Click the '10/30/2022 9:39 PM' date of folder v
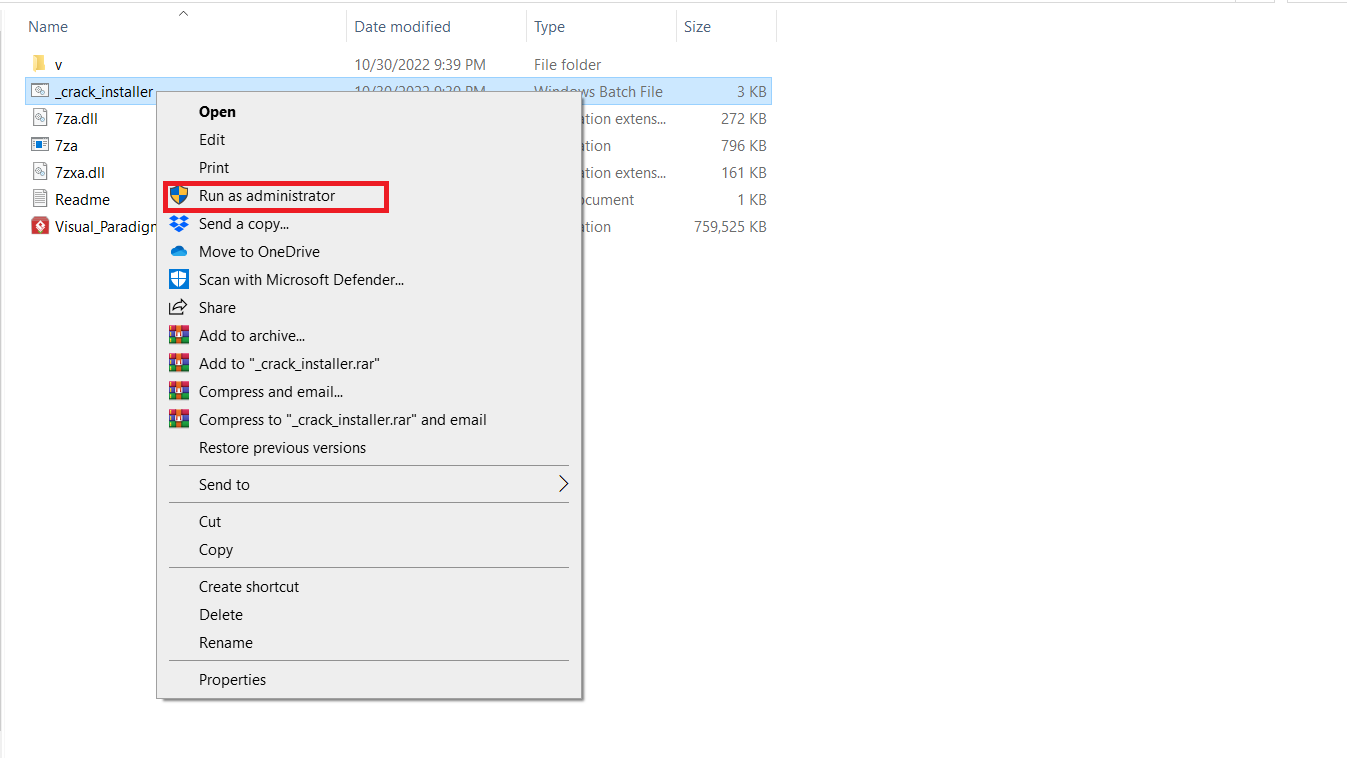This screenshot has height=758, width=1347. pyautogui.click(x=420, y=64)
